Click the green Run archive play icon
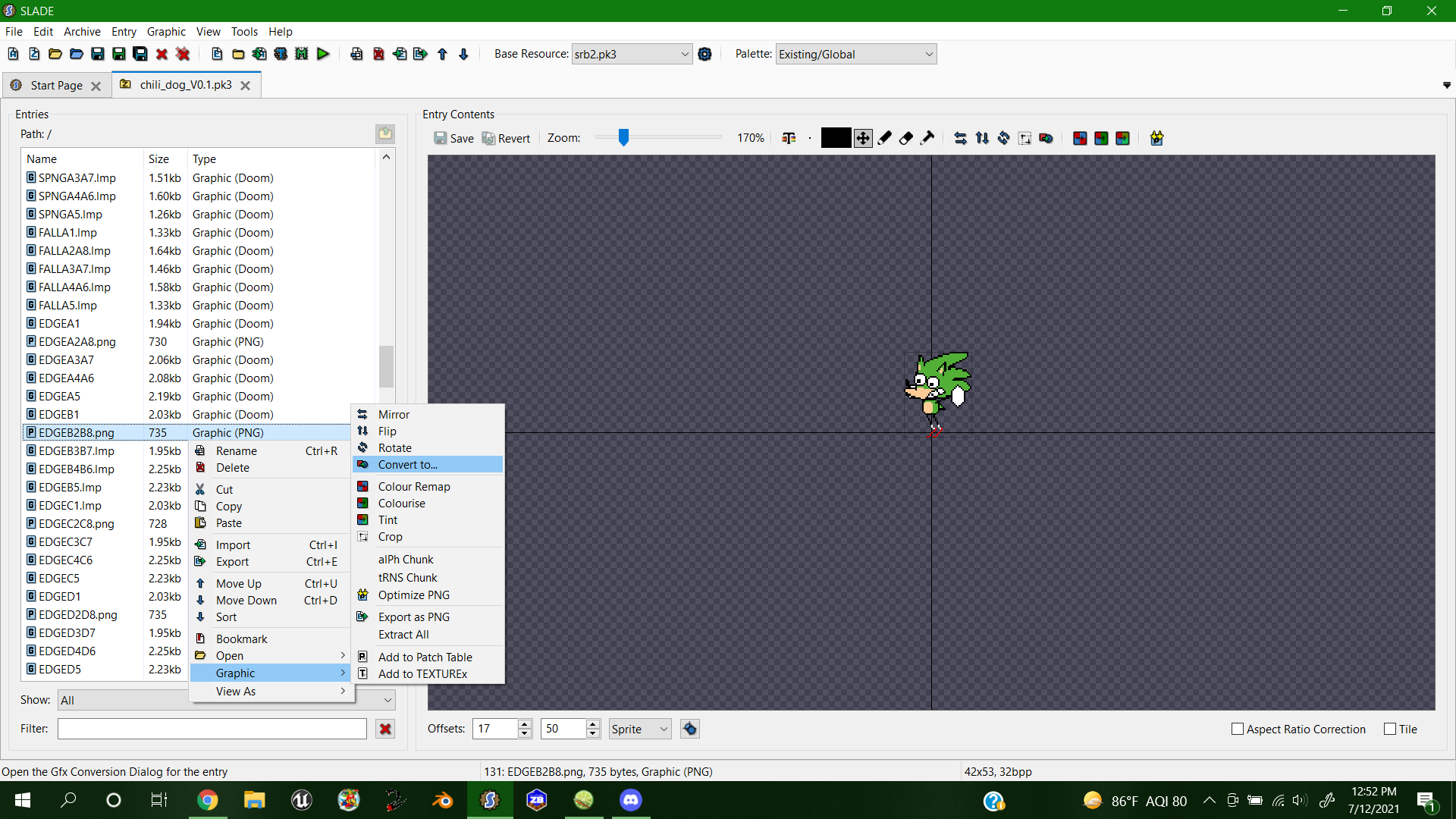 [x=323, y=54]
